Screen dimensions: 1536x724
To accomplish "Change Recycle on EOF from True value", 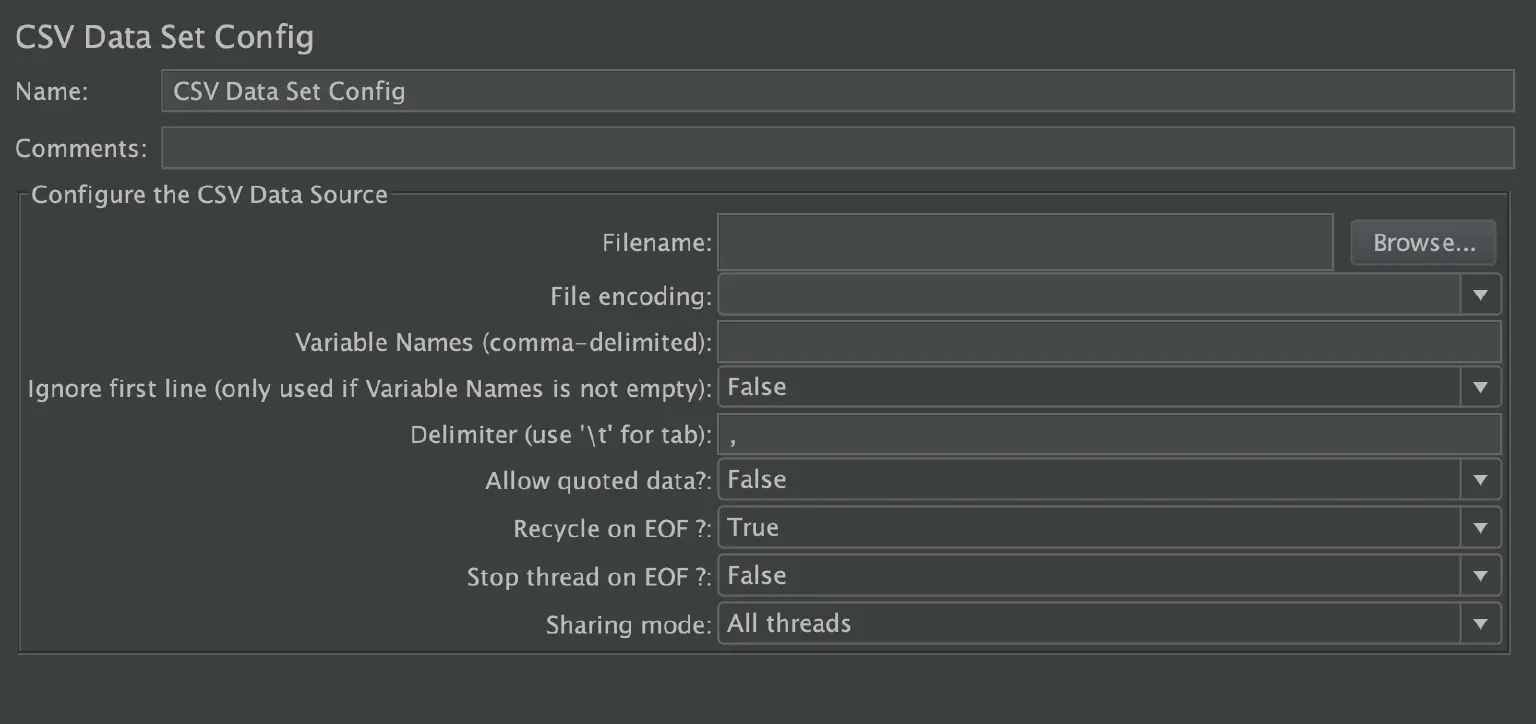I will [x=1100, y=528].
